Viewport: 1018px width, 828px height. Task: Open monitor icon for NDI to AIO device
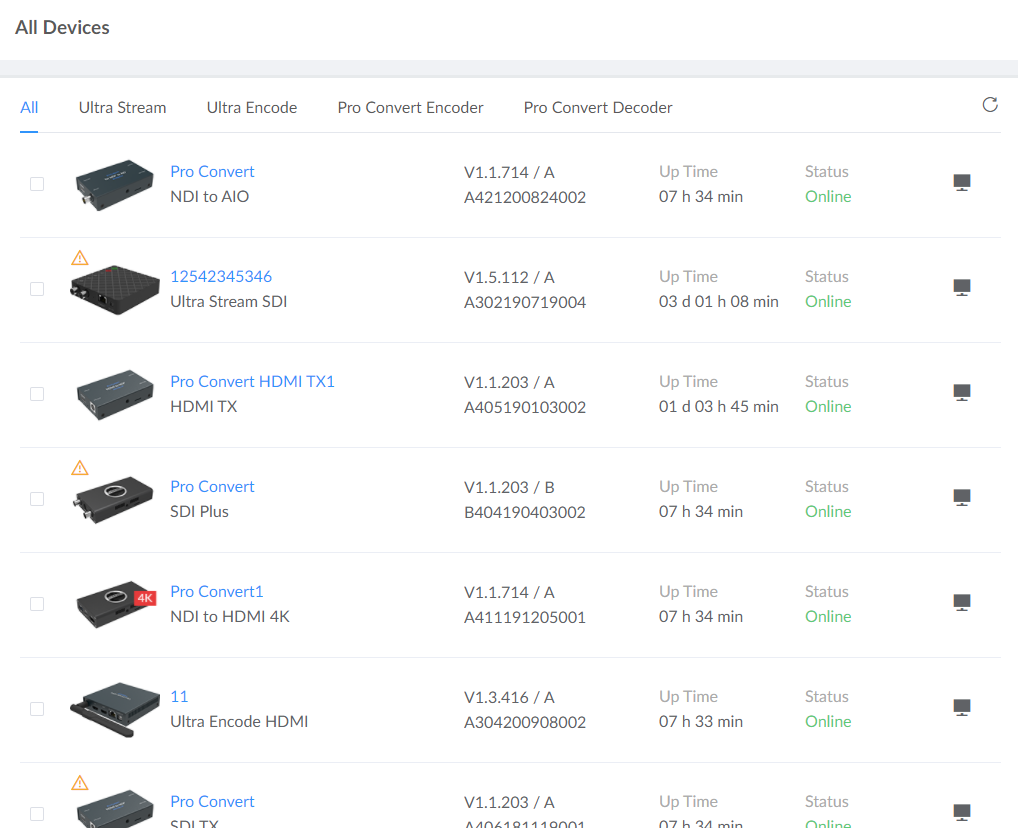962,183
